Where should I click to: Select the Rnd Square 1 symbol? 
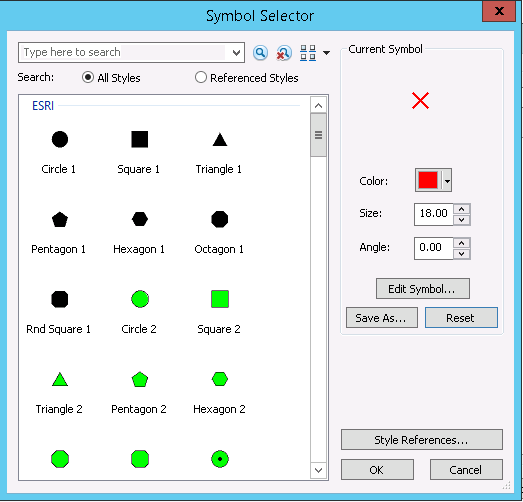60,299
